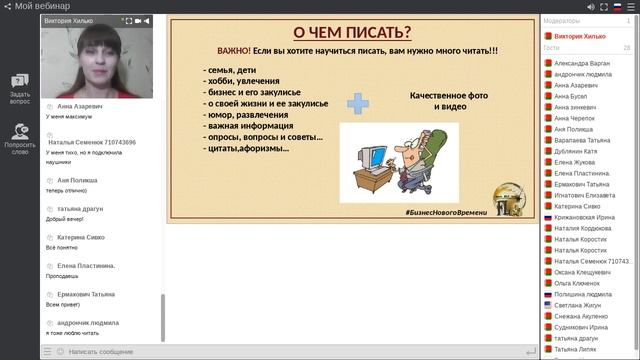640x360 pixels.
Task: Click Елена Пластинина's name in chat
Action: (86, 266)
